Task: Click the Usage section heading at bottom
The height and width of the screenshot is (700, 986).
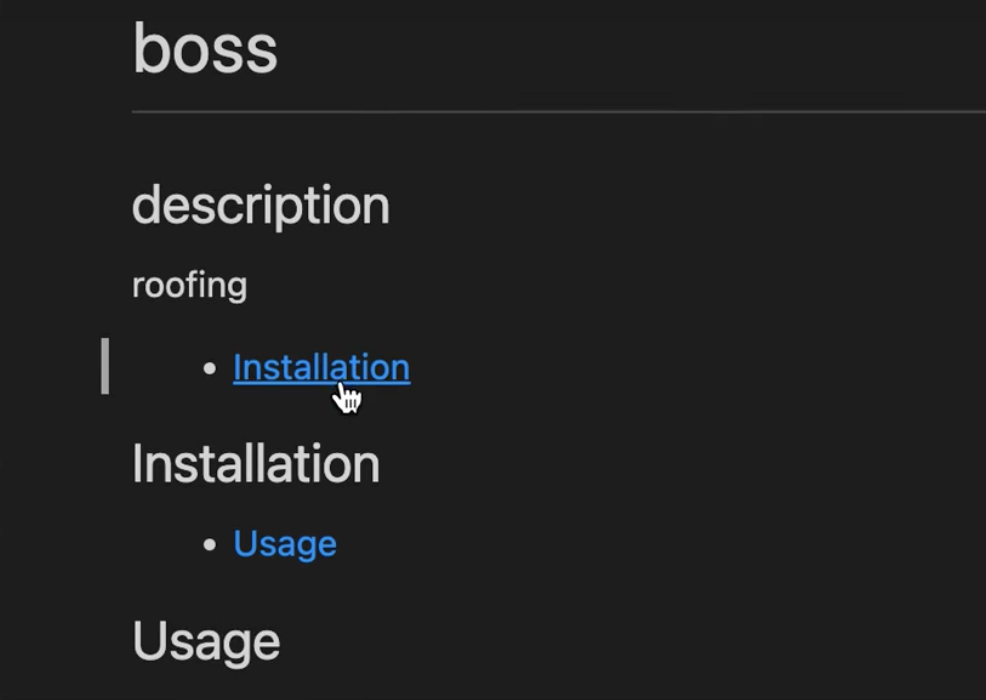Action: [206, 641]
